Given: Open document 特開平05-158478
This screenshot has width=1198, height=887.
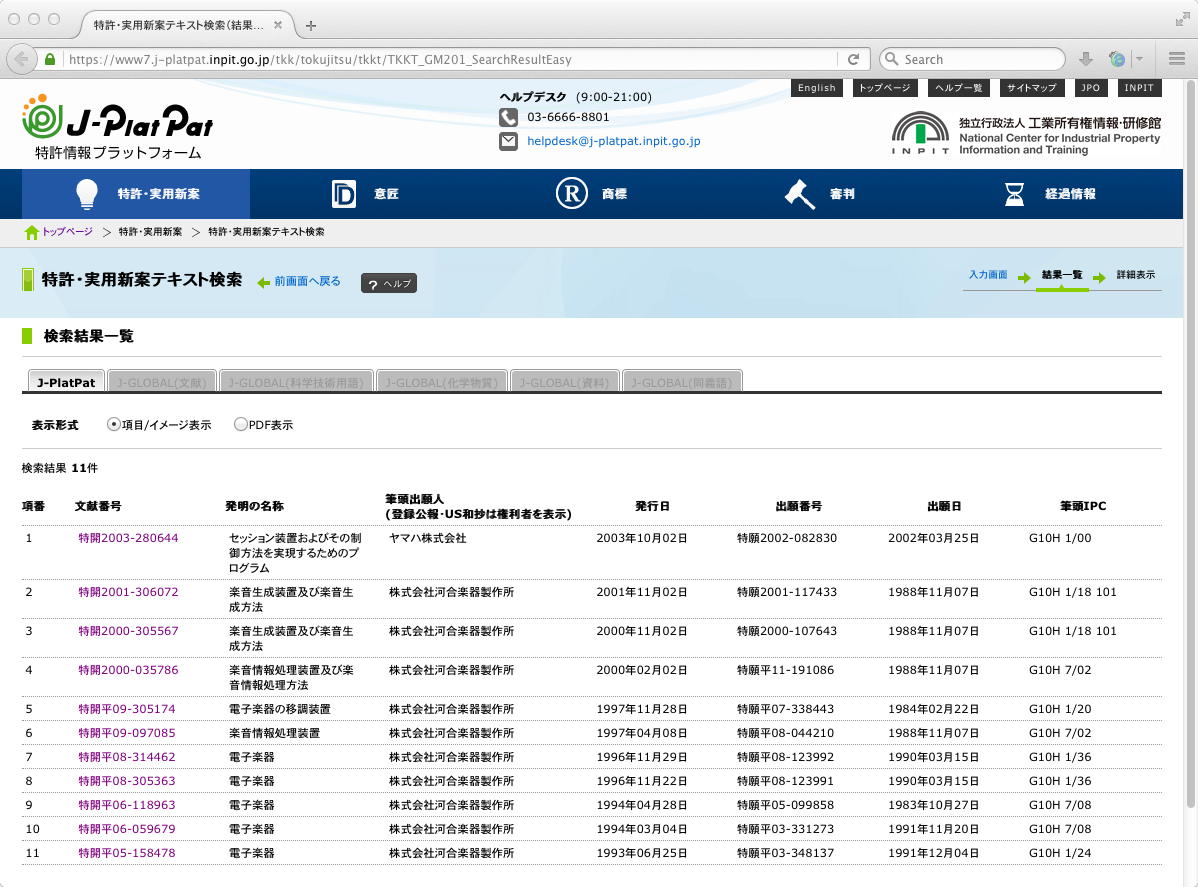Looking at the screenshot, I should [x=127, y=853].
